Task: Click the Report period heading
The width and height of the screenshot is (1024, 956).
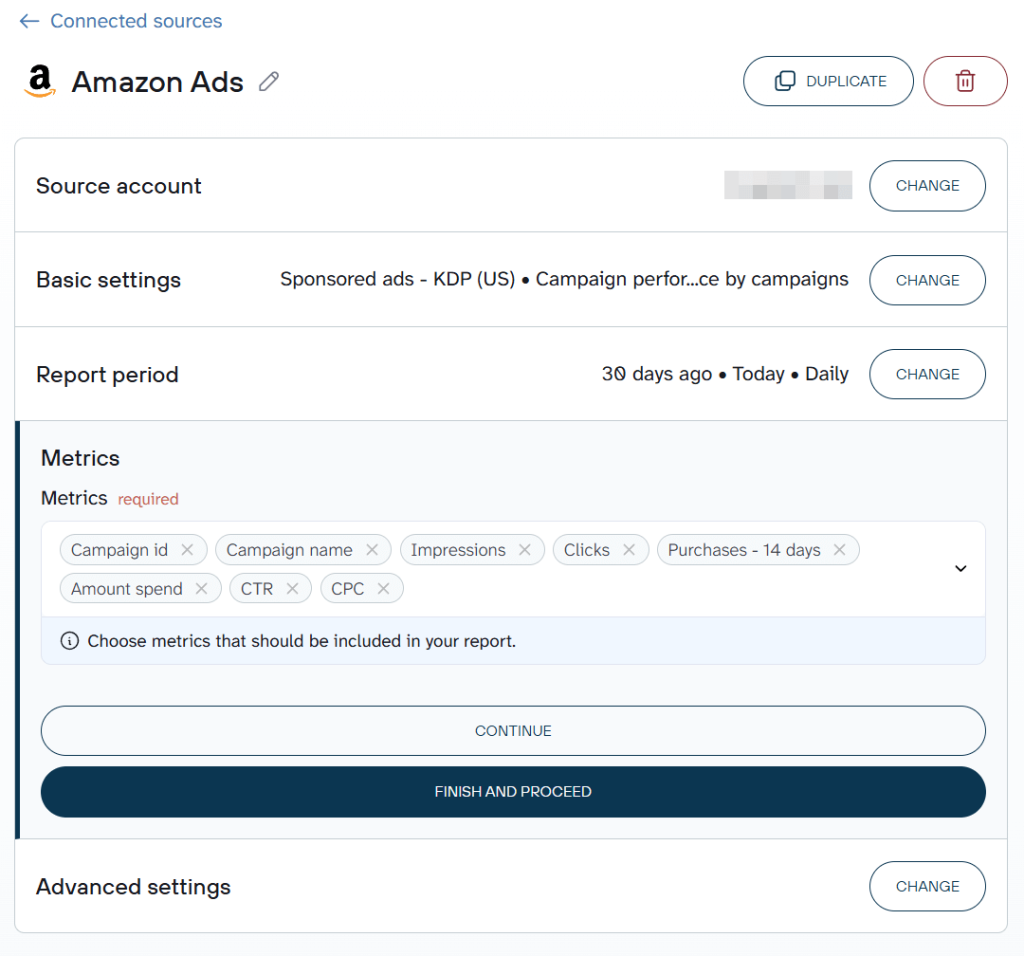Action: [107, 375]
